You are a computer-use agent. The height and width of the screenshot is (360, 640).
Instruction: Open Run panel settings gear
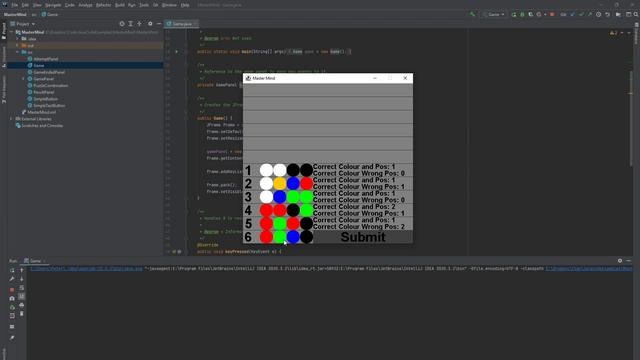click(620, 260)
